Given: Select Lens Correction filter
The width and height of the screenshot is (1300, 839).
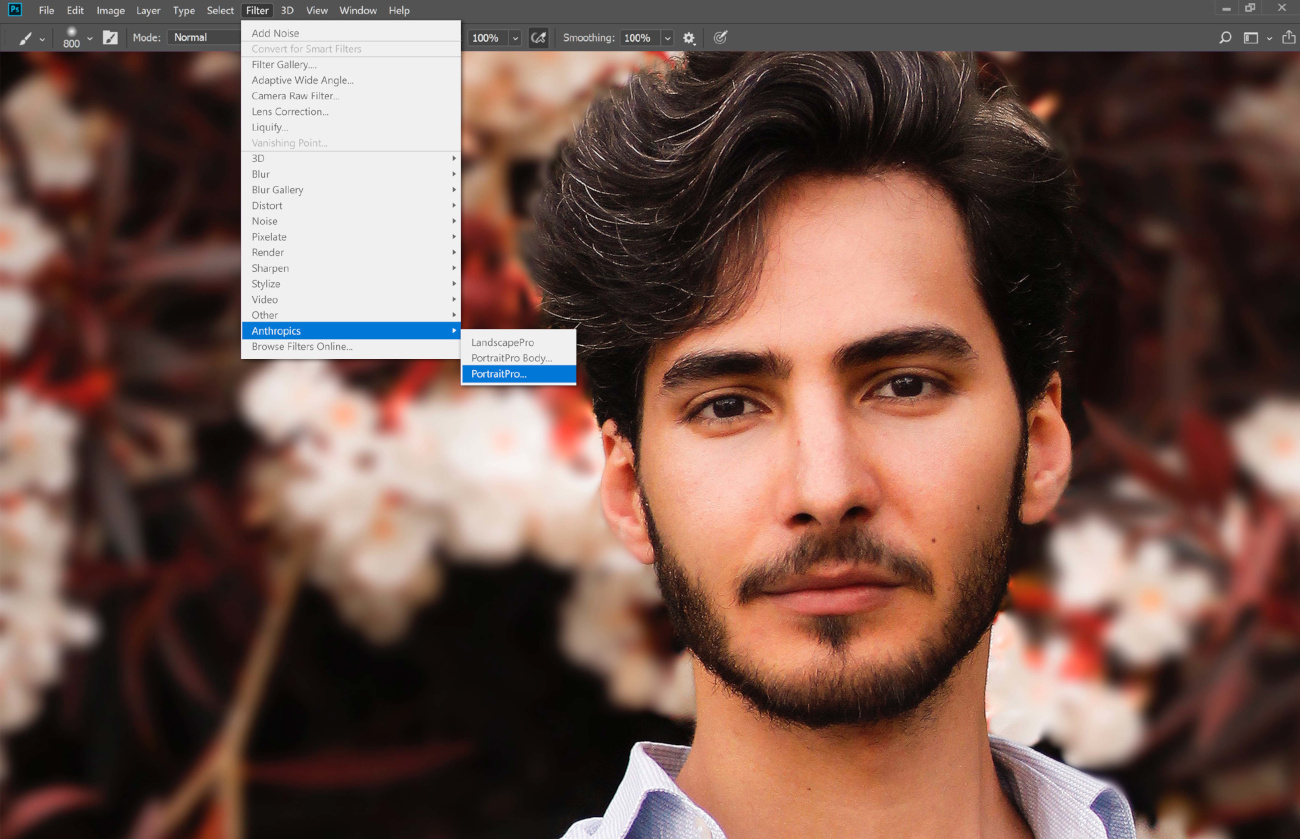Looking at the screenshot, I should 351,112.
